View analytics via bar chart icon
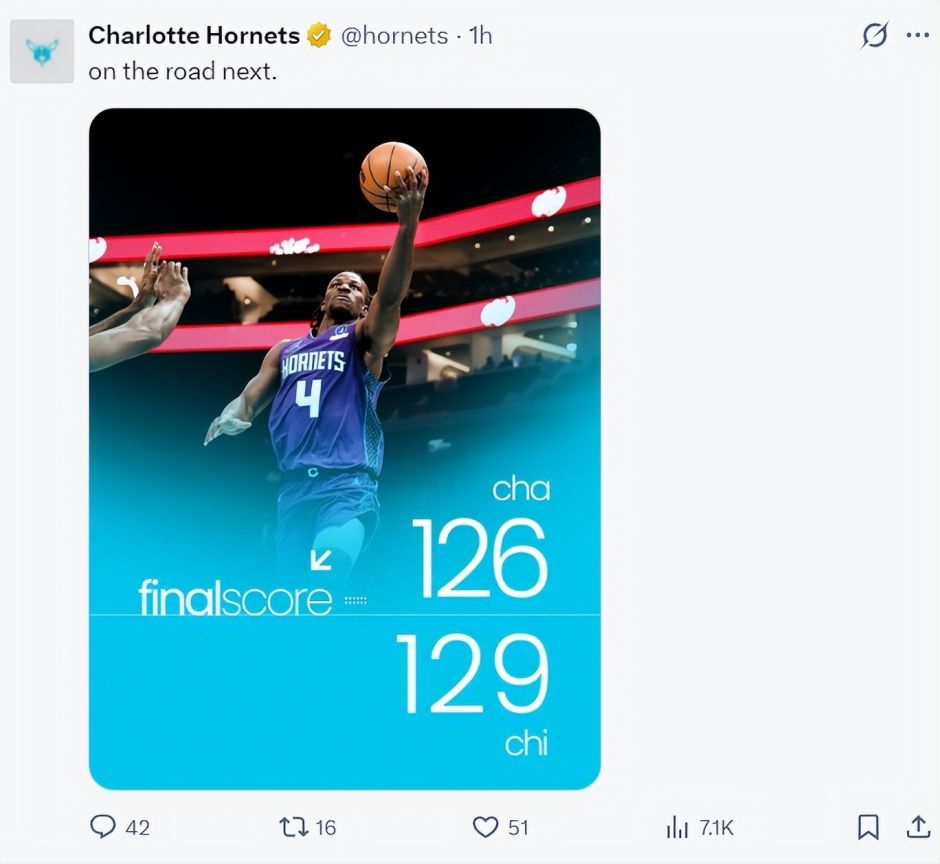The width and height of the screenshot is (940, 864). (x=677, y=827)
